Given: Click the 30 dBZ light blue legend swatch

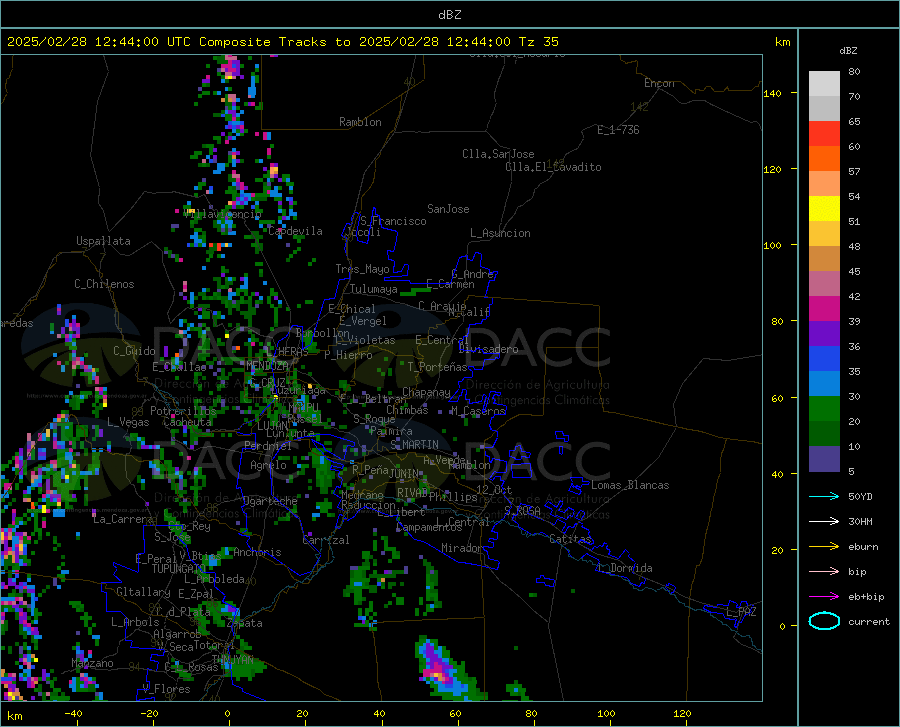Looking at the screenshot, I should click(x=824, y=384).
